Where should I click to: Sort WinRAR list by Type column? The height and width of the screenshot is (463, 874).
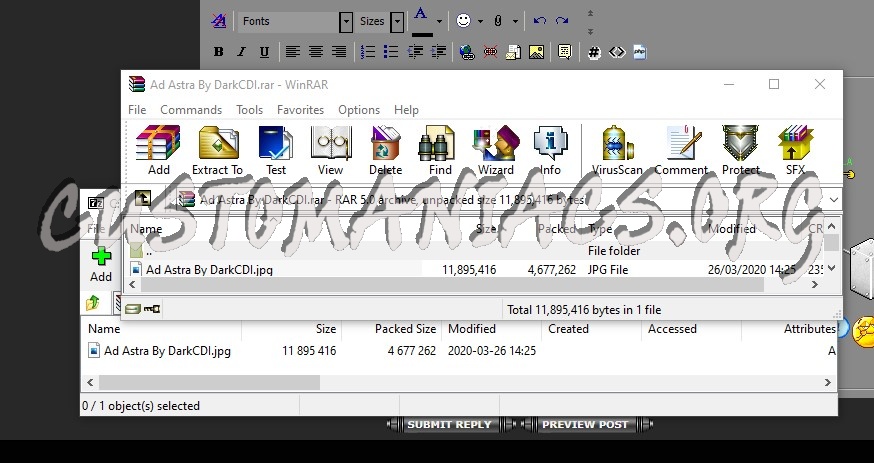(600, 229)
